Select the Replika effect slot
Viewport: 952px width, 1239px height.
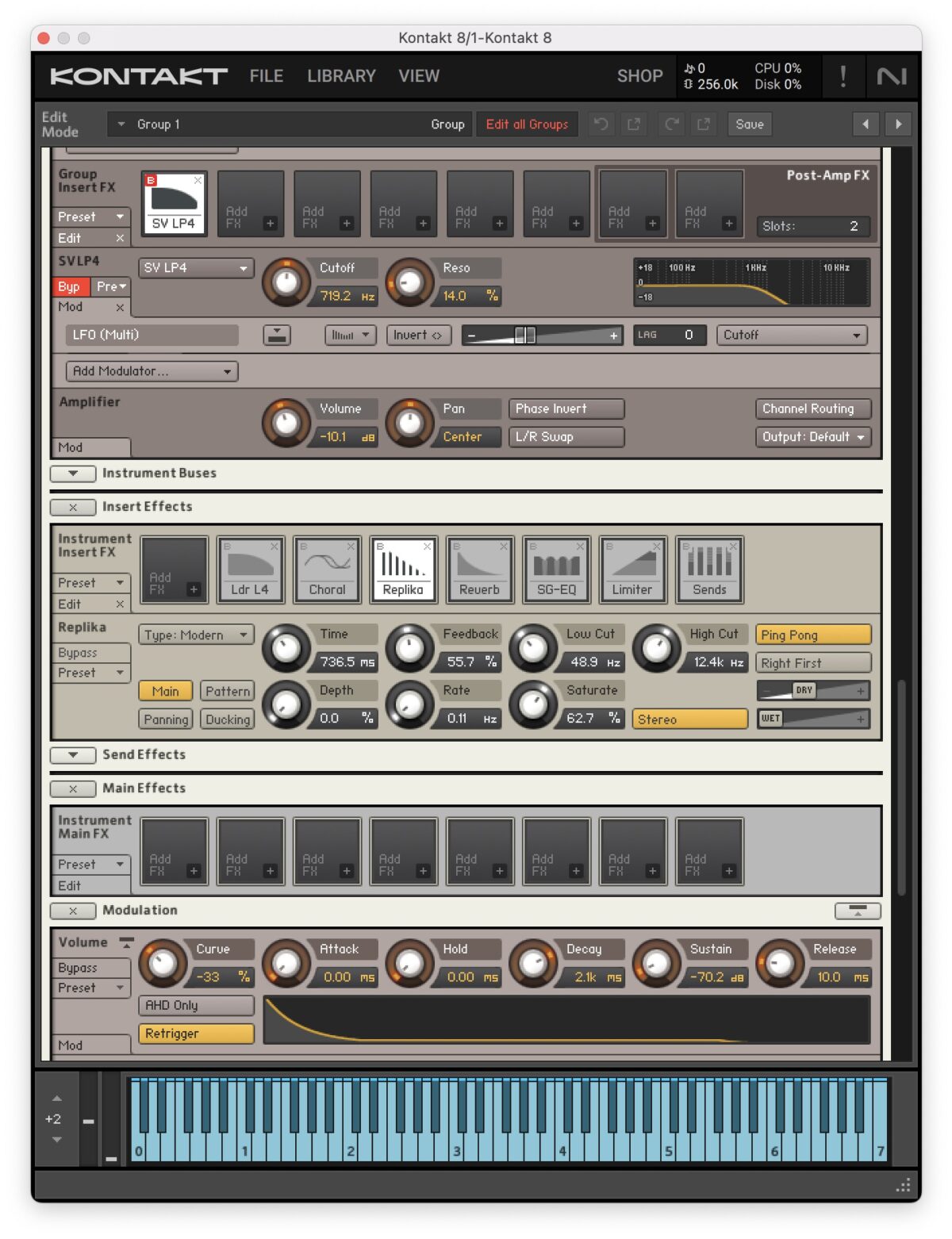(403, 570)
